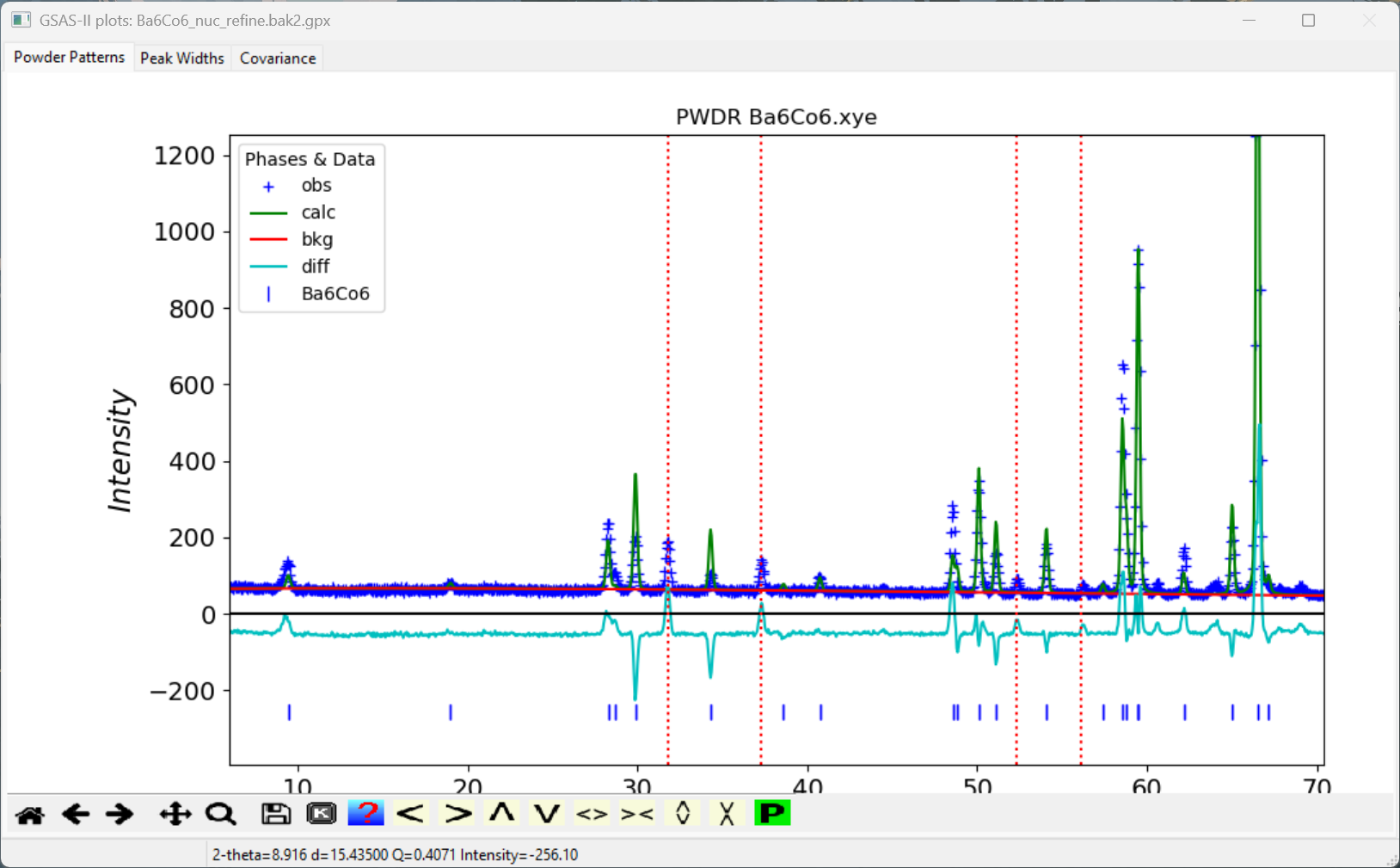Go forward to next plot view

tap(120, 814)
